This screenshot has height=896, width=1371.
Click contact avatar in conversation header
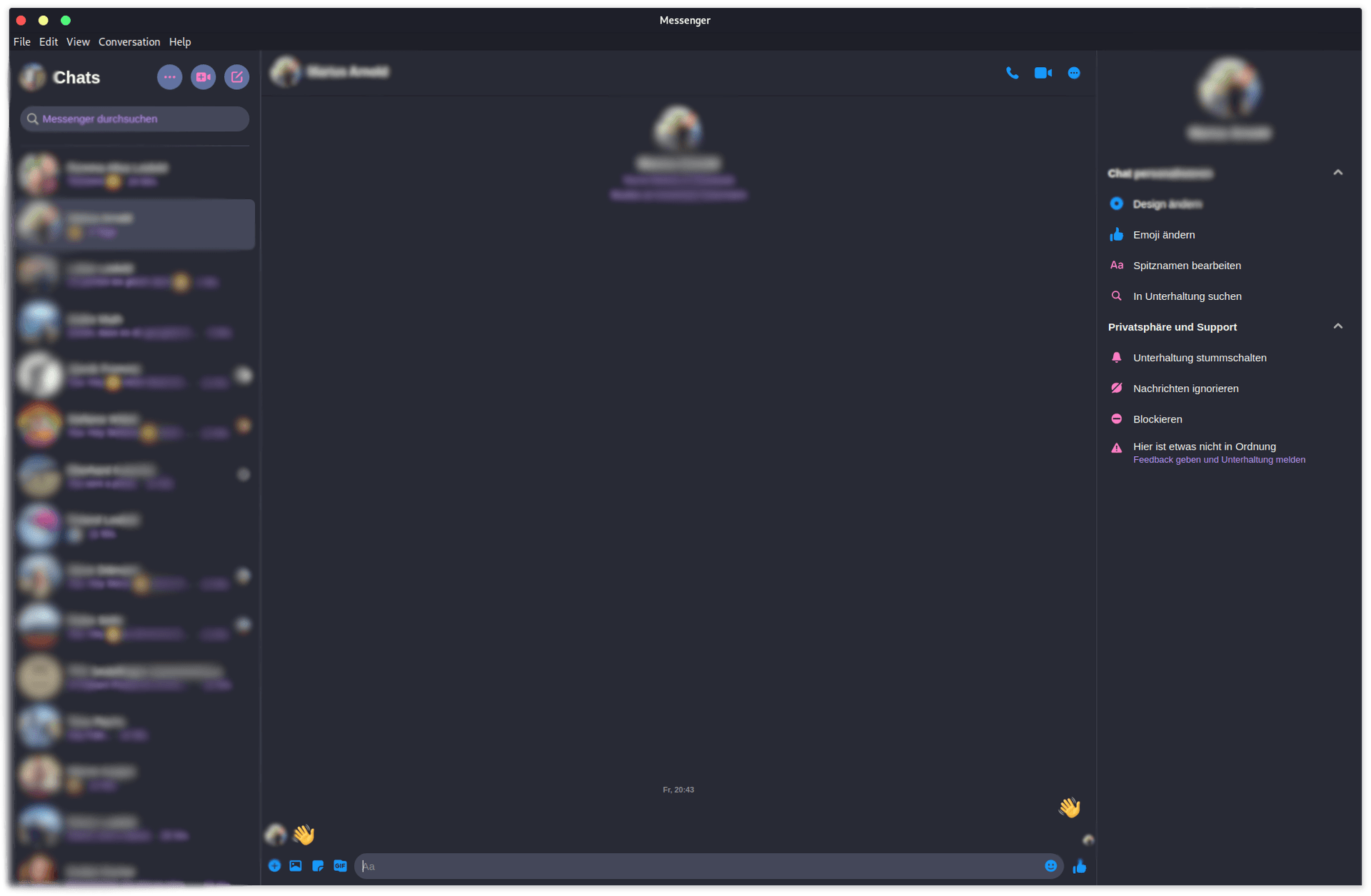tap(286, 72)
